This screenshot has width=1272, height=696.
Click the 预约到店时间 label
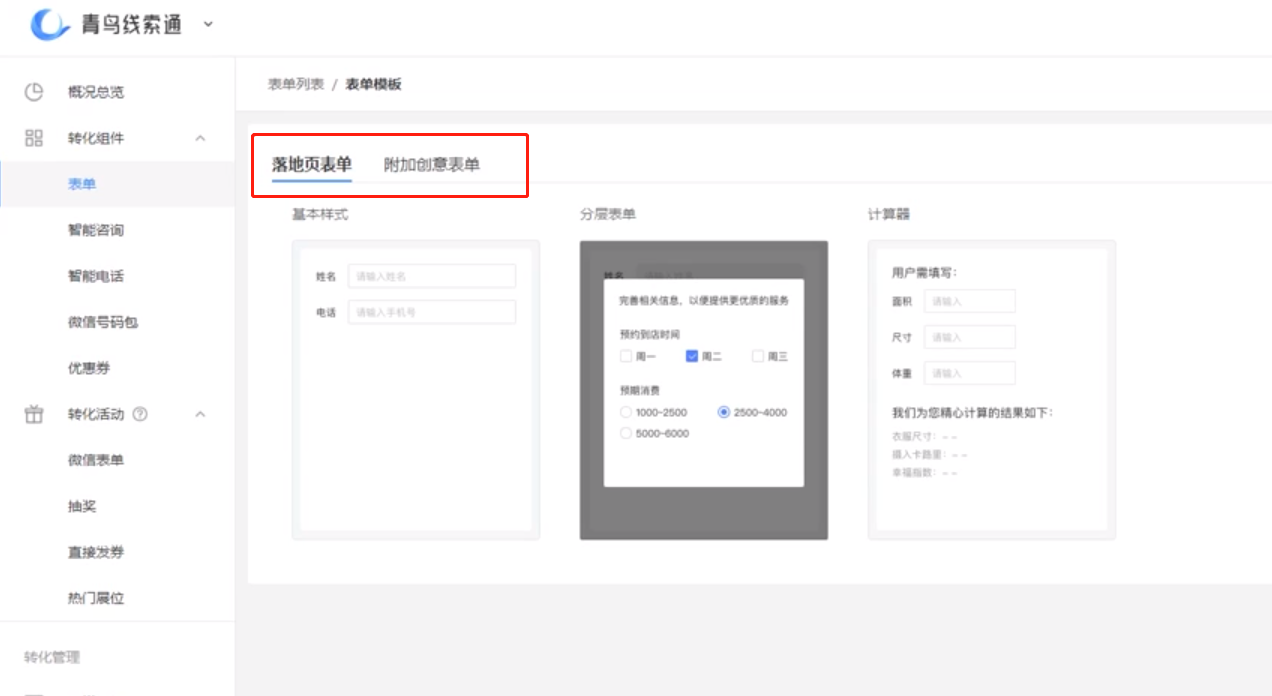[650, 334]
